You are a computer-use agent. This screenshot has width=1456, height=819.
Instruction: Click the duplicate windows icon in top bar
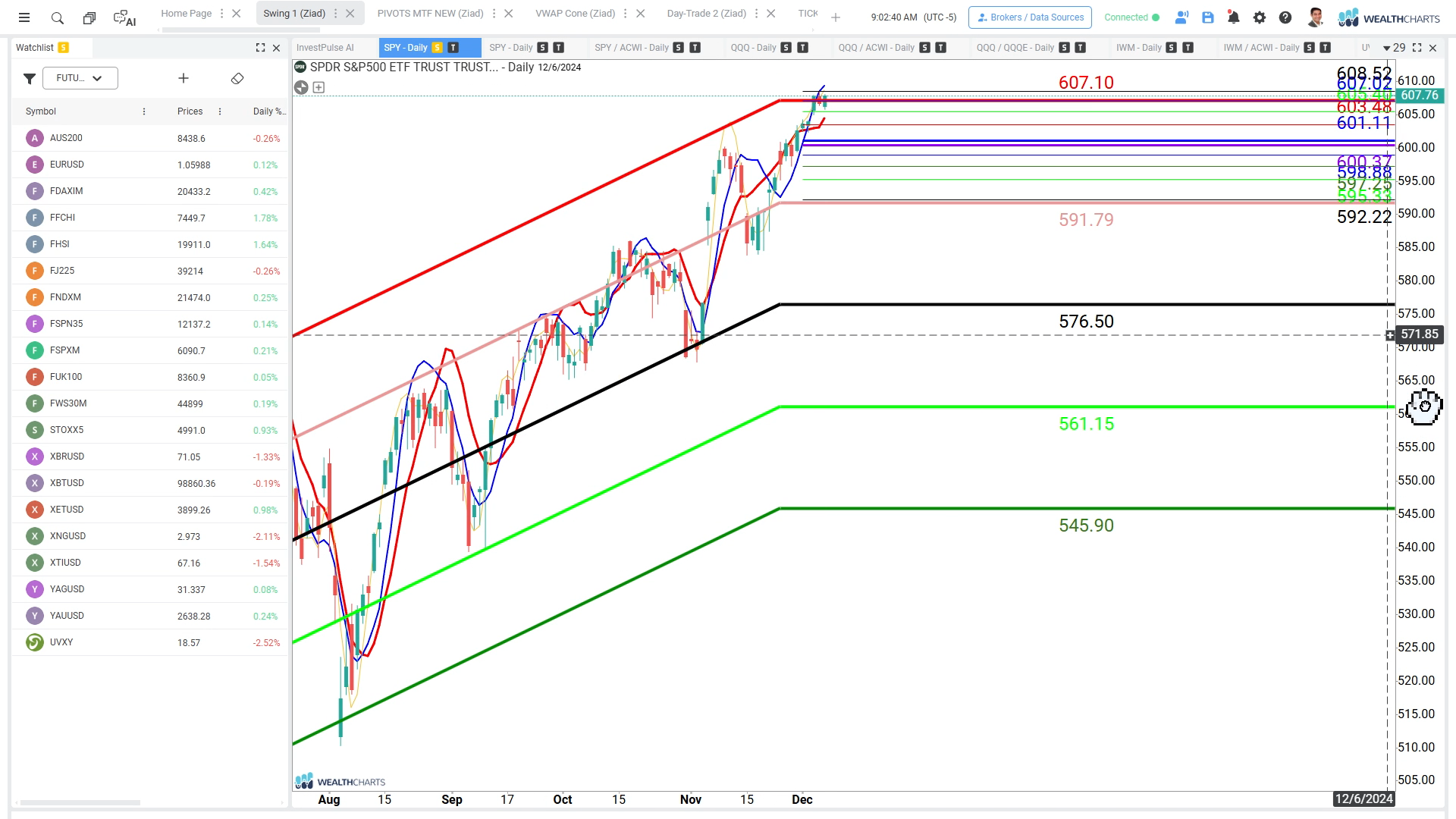[x=89, y=17]
